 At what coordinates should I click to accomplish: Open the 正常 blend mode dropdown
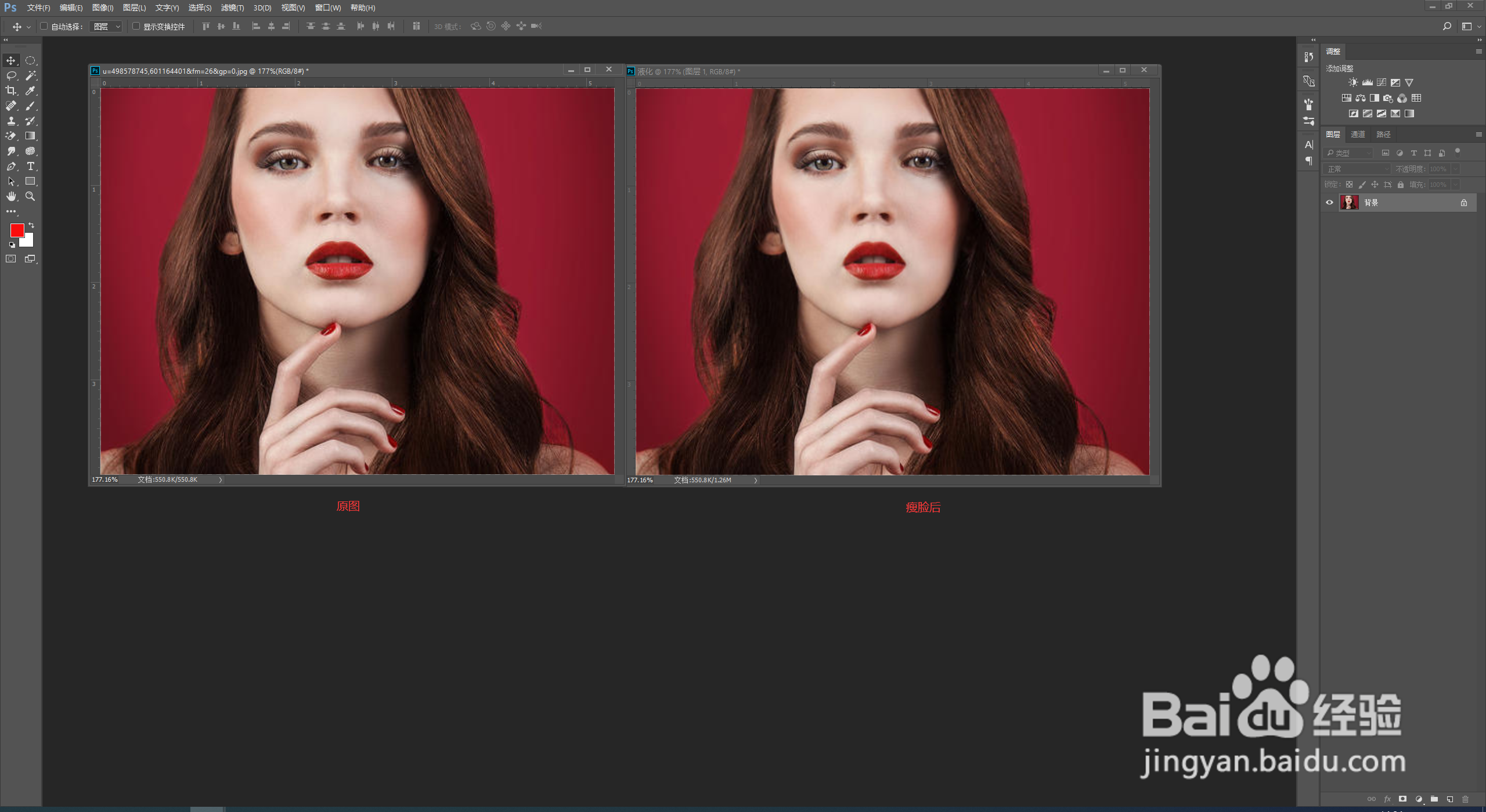tap(1357, 169)
